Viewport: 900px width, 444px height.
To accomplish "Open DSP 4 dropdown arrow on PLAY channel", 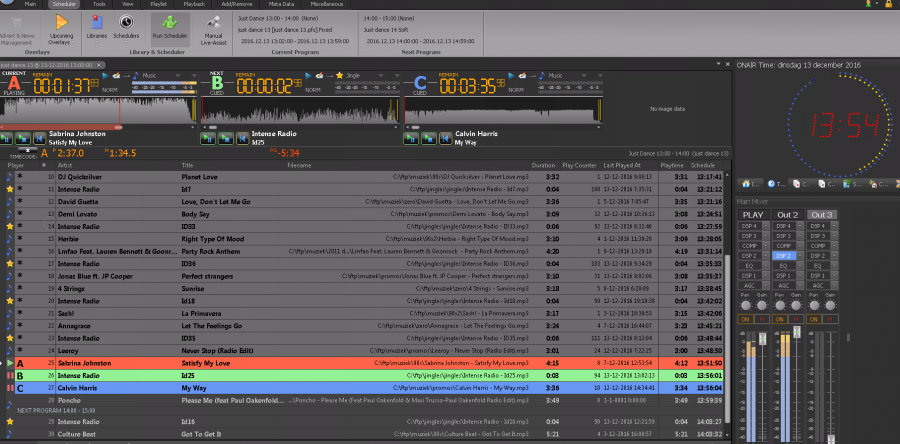I will (x=766, y=226).
